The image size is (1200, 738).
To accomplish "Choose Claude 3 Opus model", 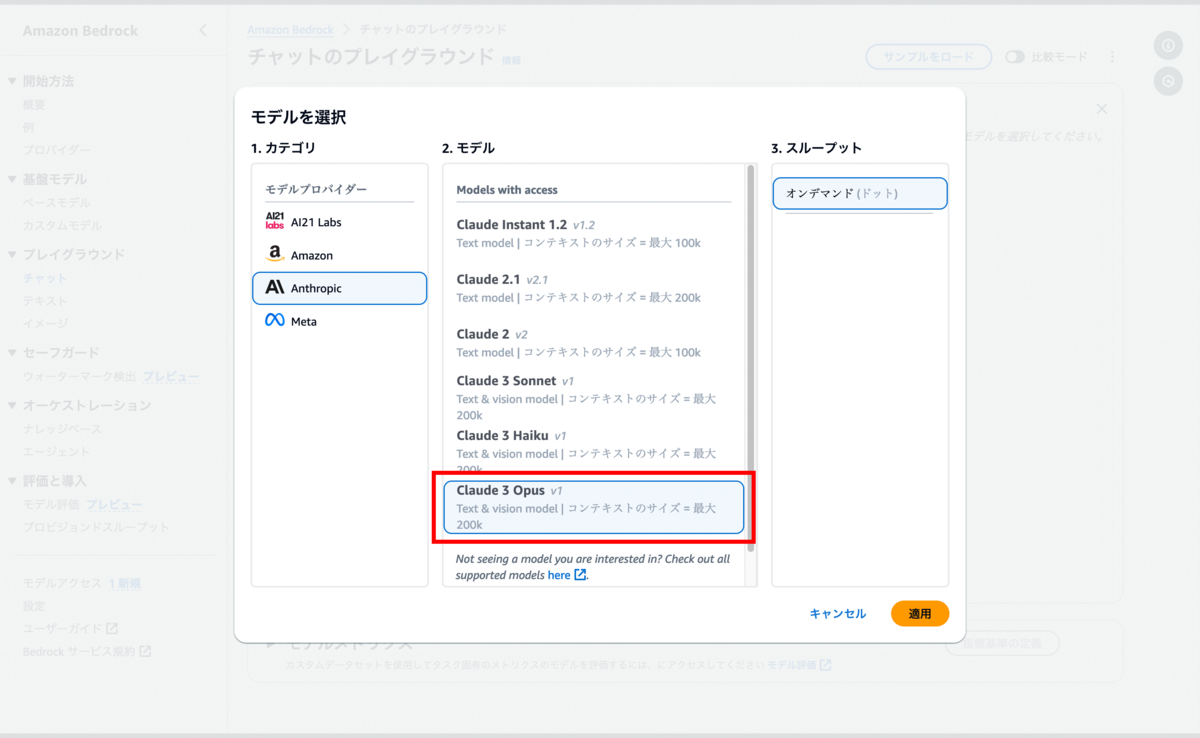I will [x=594, y=508].
